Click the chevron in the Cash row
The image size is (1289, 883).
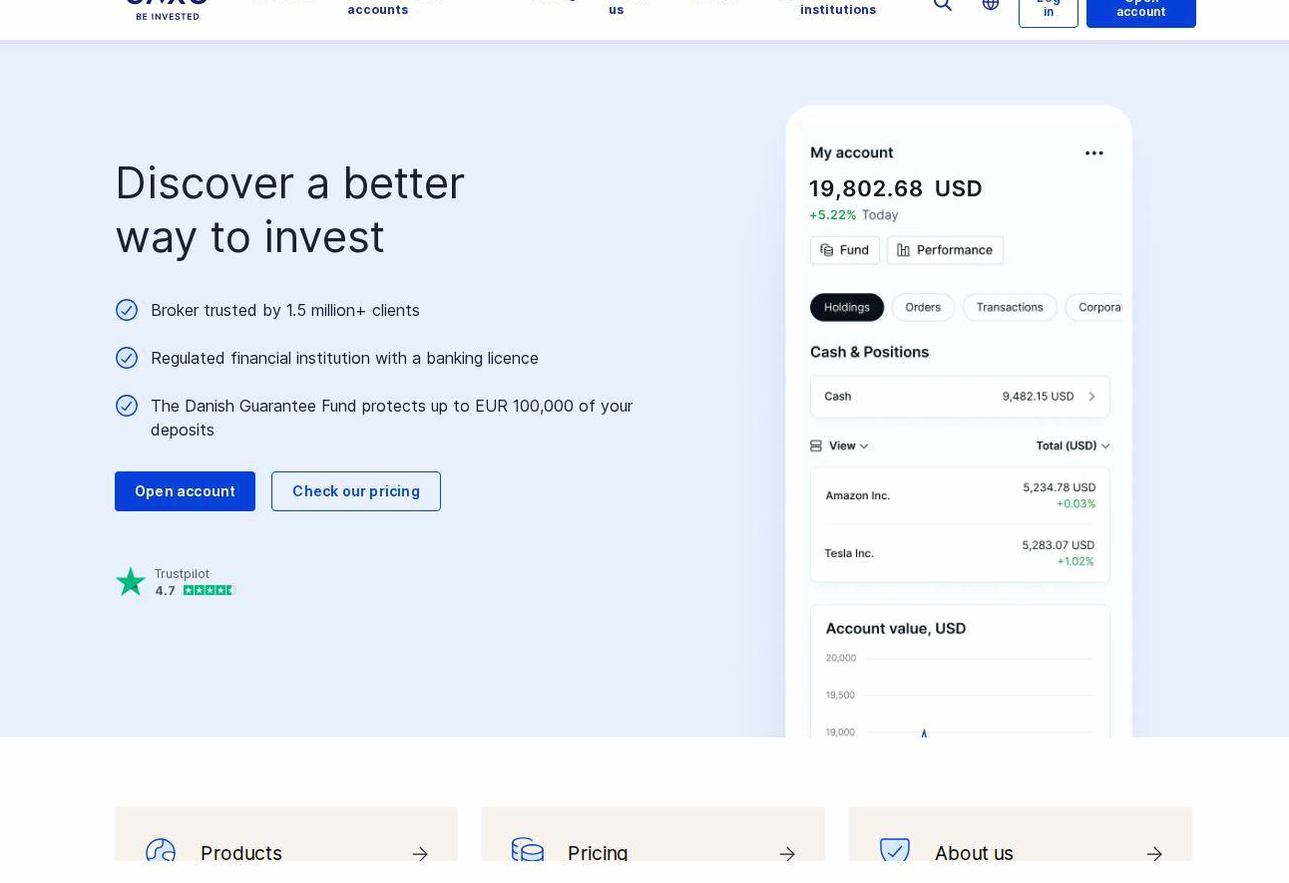1091,397
